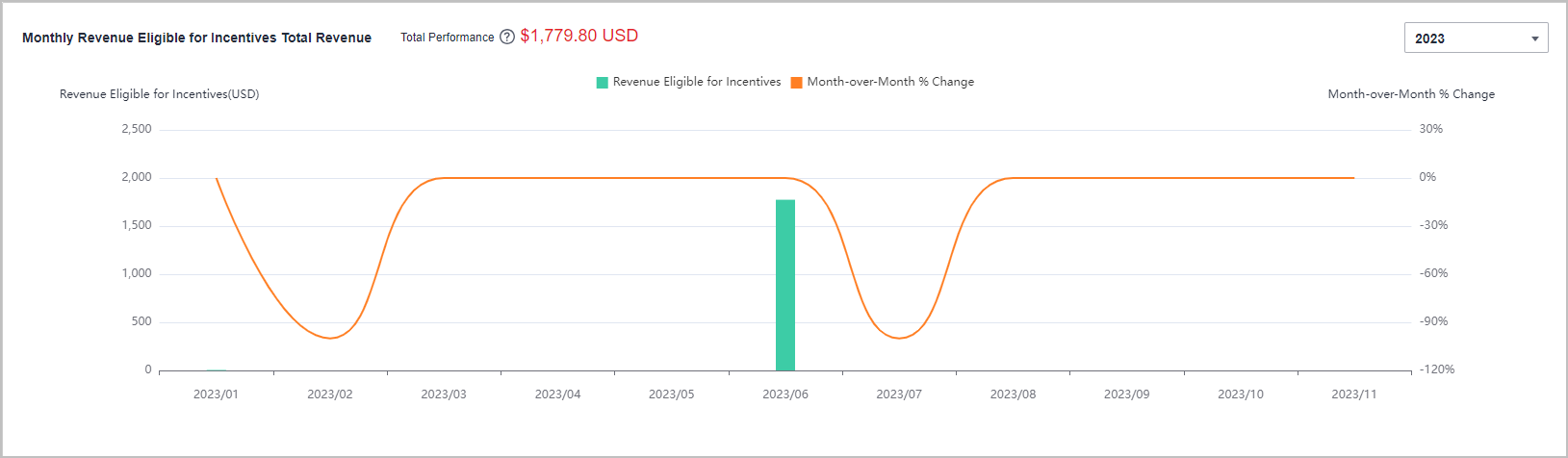Click the green Revenue Eligible legend swatch
The image size is (1568, 458).
603,83
